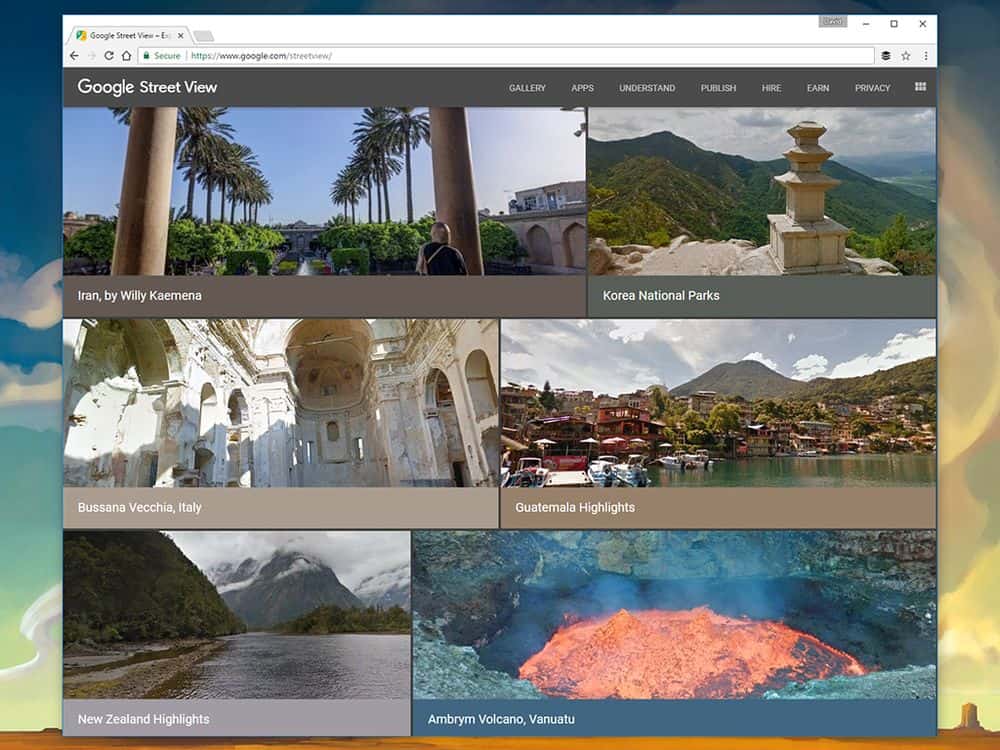
Task: Open the Gallery menu item
Action: pos(527,88)
